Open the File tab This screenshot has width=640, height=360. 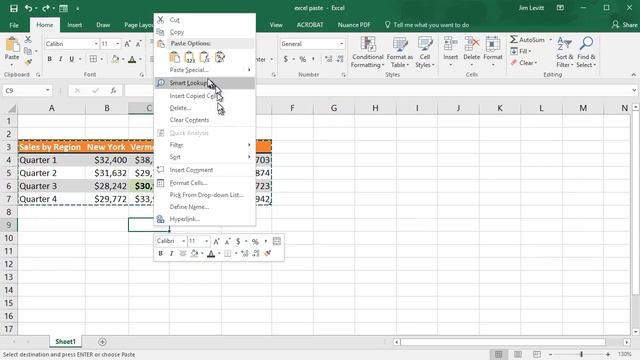click(x=14, y=25)
